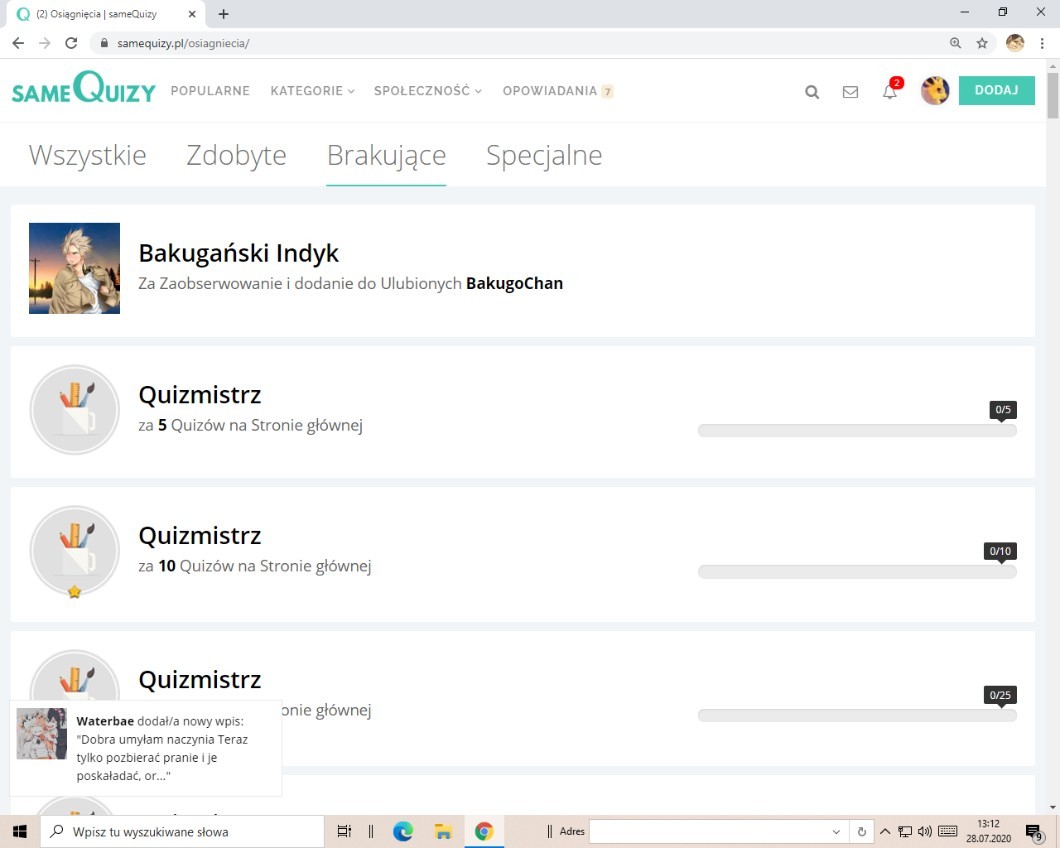Image resolution: width=1060 pixels, height=848 pixels.
Task: Click the Bakugański Indyk achievement thumbnail
Action: [x=75, y=268]
